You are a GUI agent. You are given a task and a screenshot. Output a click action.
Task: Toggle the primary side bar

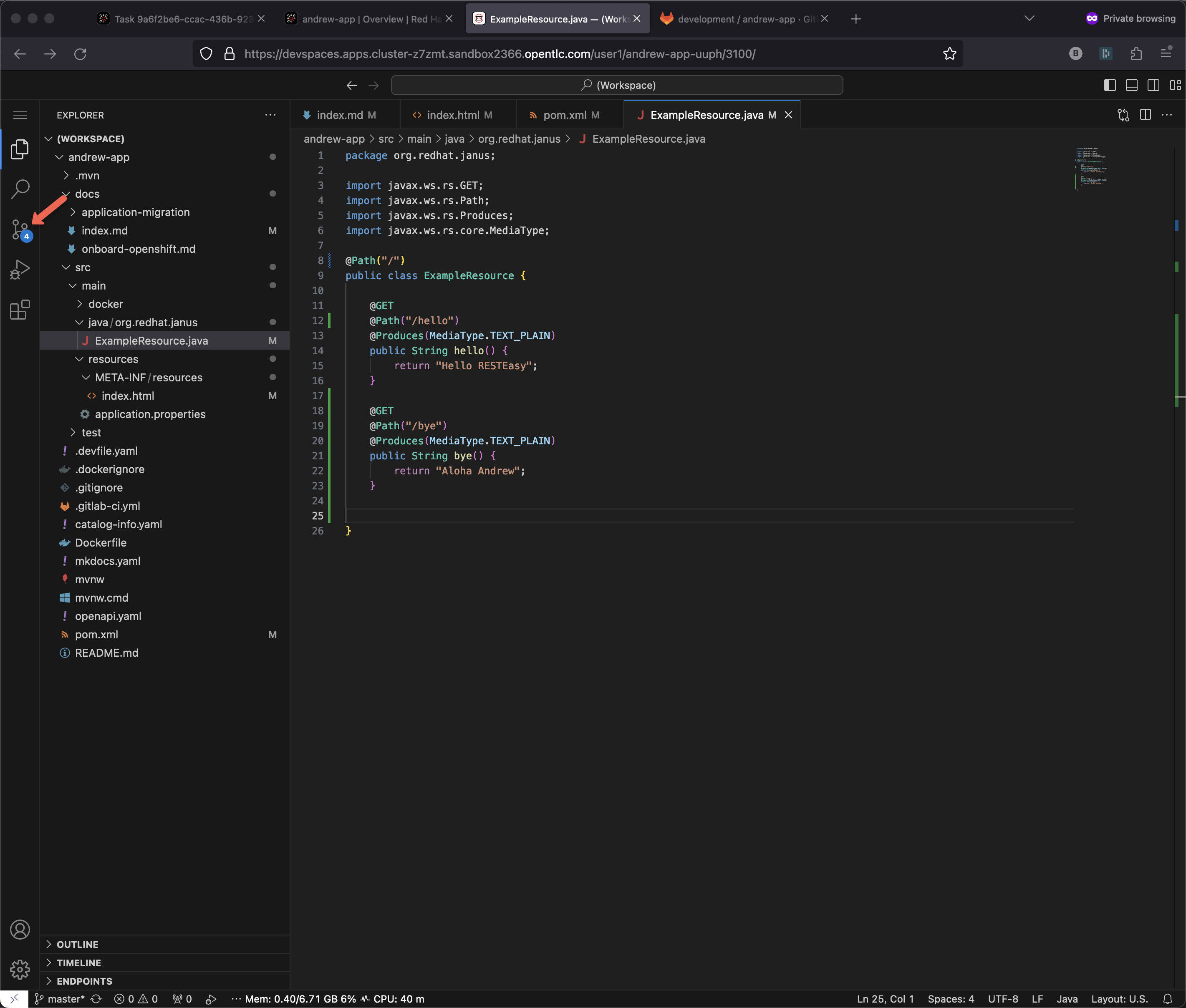[x=1109, y=85]
